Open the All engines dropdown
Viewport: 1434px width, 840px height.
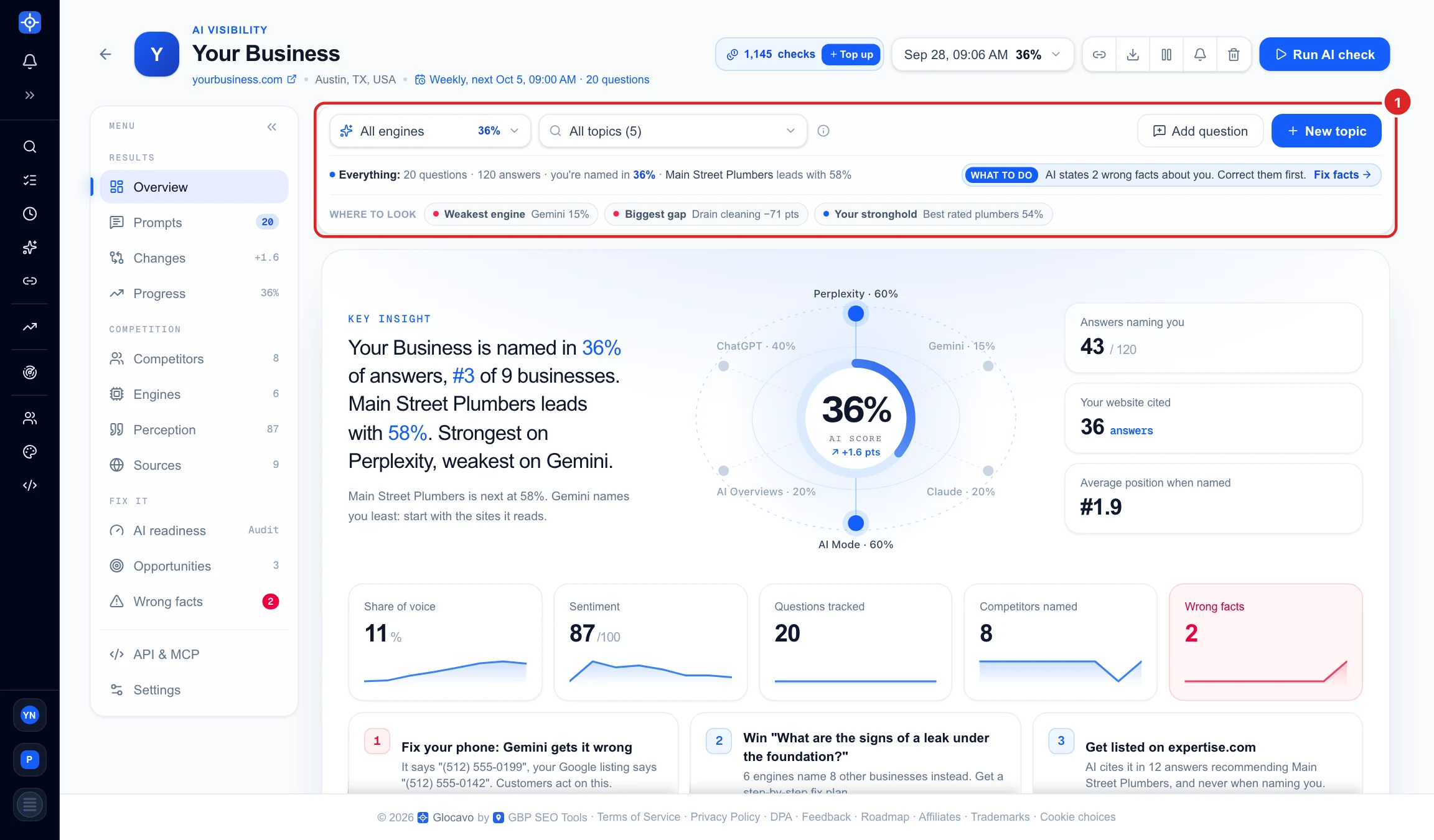430,131
